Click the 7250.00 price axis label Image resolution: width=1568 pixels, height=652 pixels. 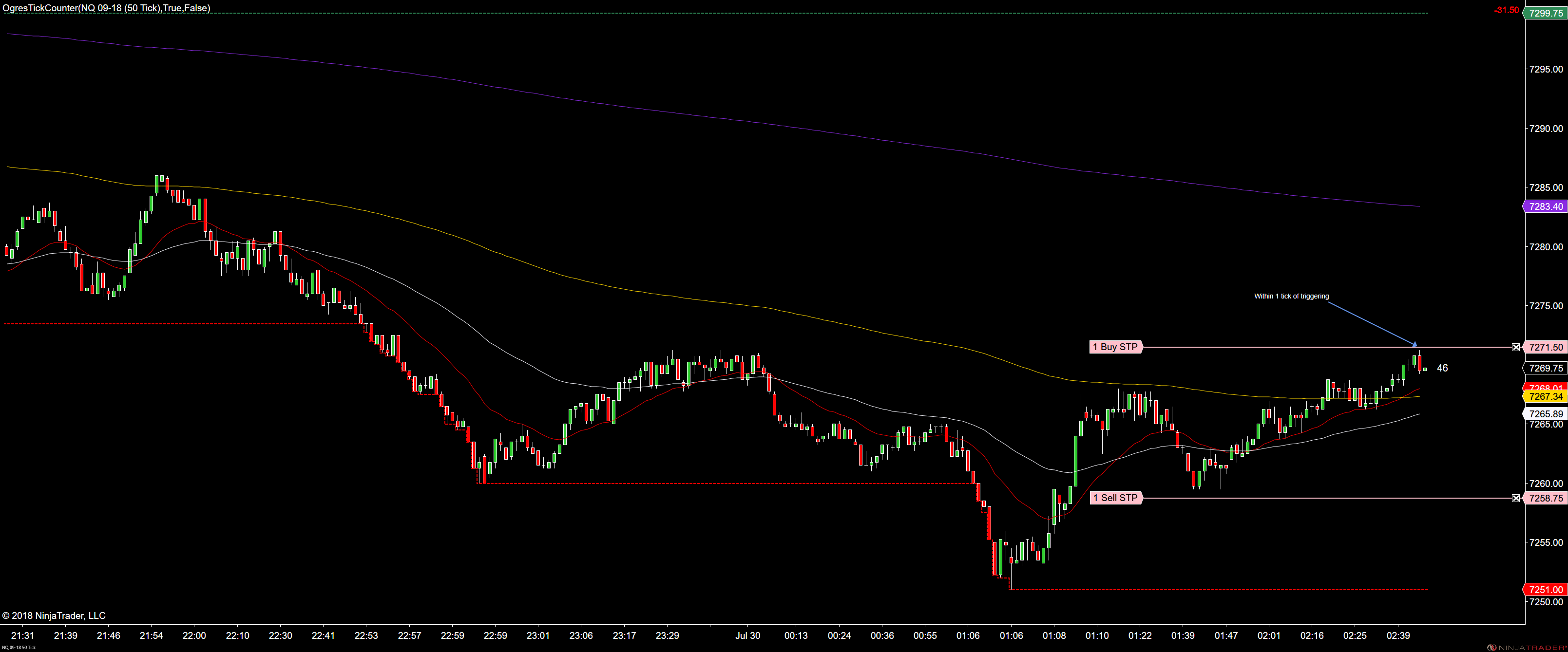[1546, 601]
